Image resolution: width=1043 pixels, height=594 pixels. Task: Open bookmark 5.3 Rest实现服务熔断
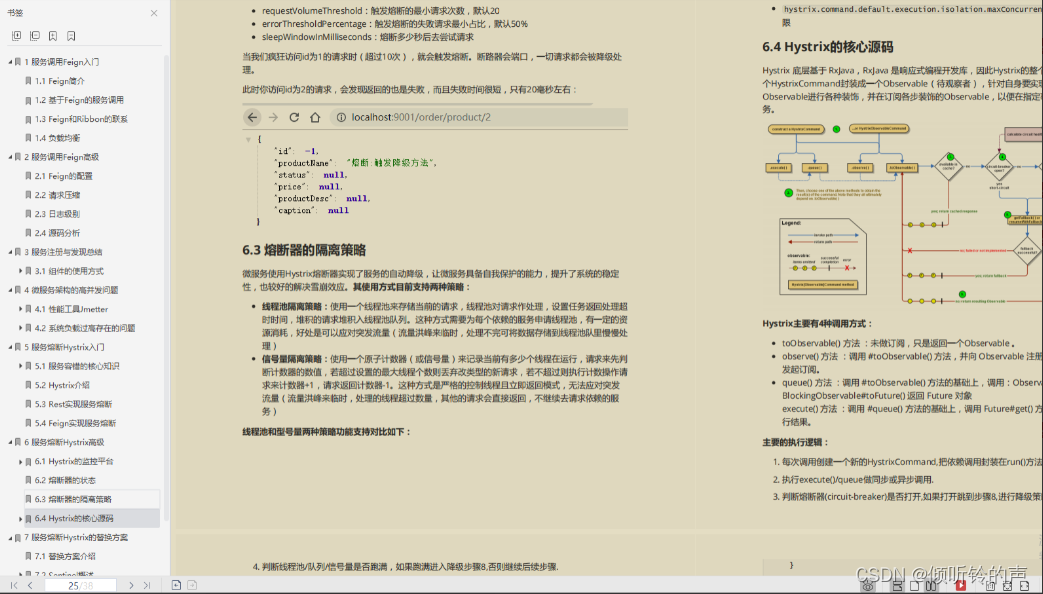[x=74, y=404]
